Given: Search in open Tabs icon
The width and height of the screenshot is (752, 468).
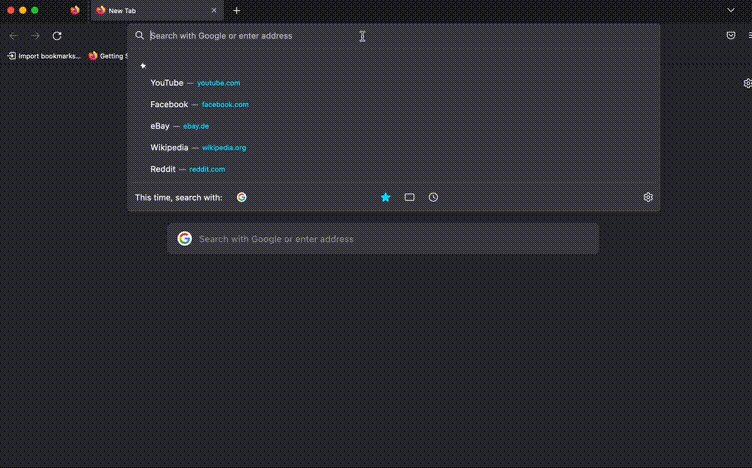Looking at the screenshot, I should pos(410,197).
